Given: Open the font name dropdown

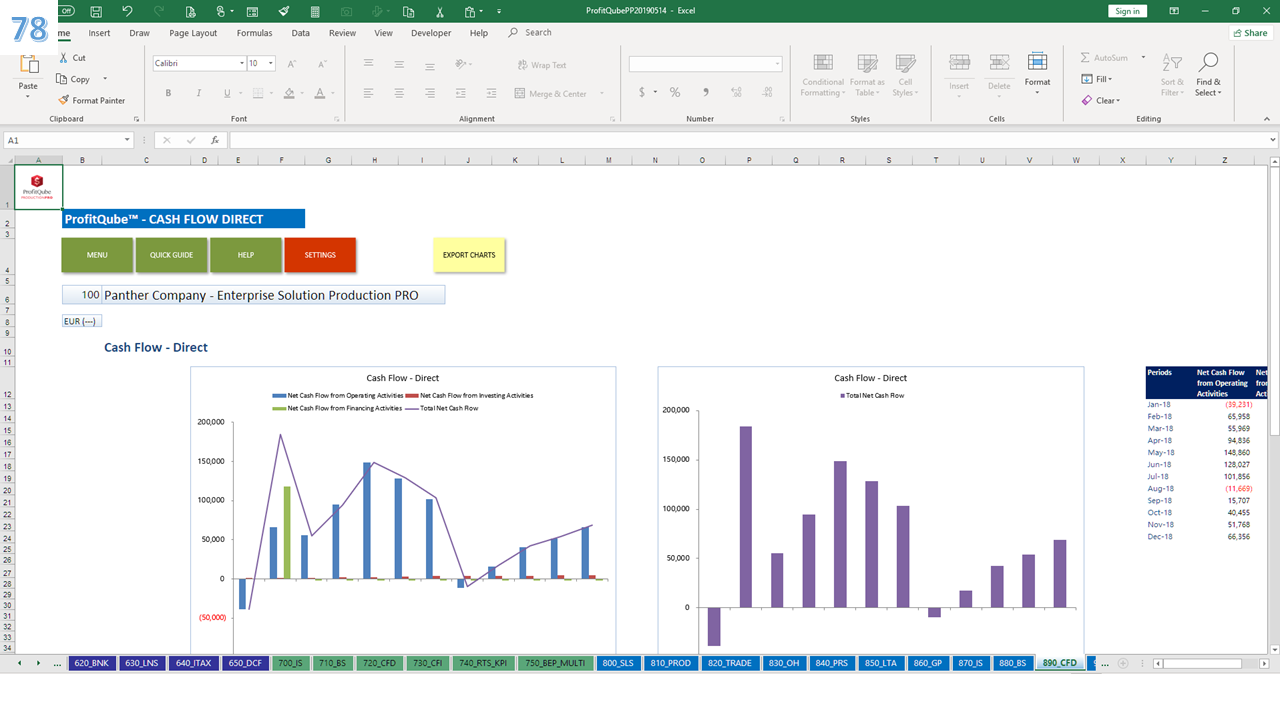Looking at the screenshot, I should point(242,63).
